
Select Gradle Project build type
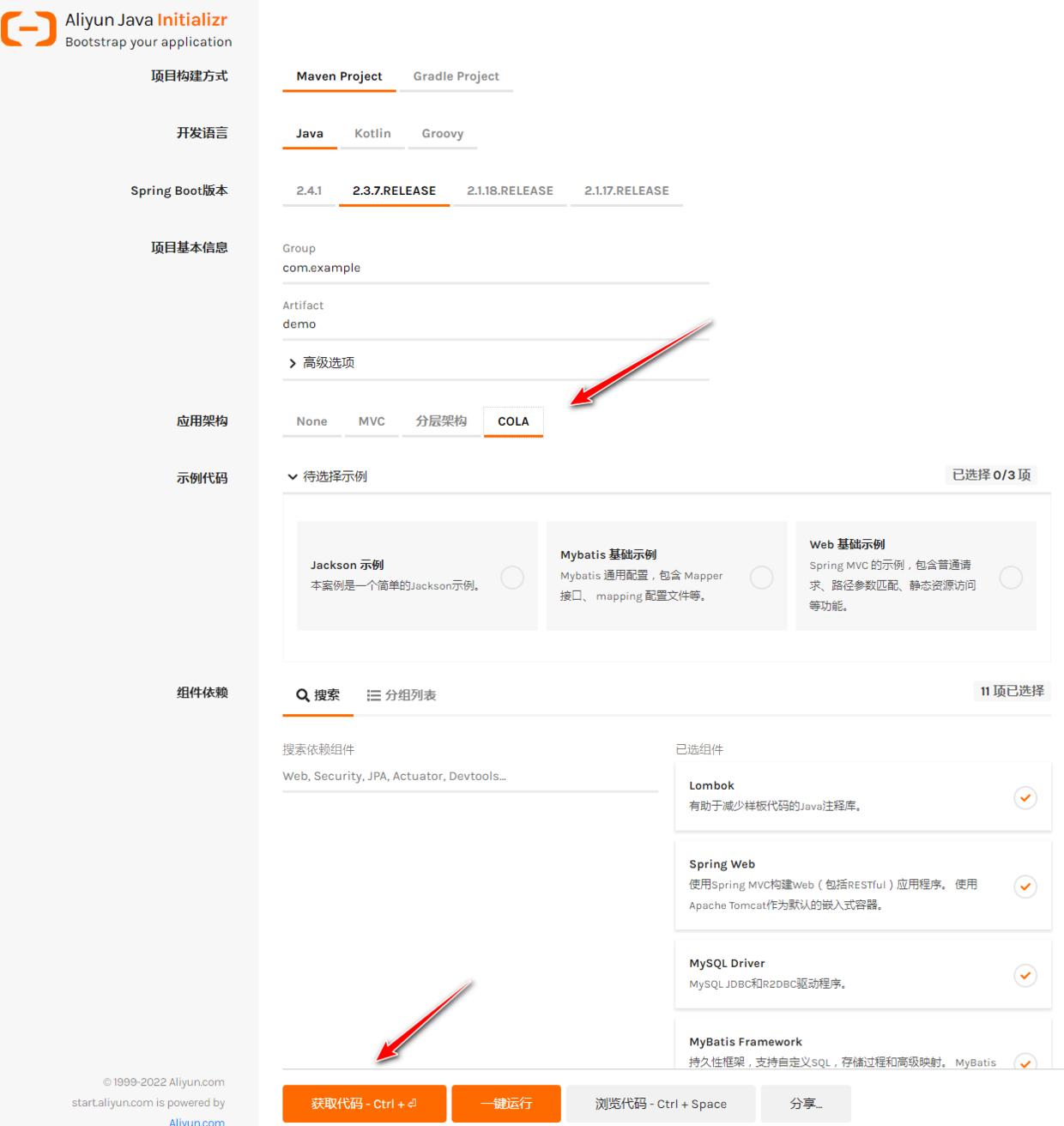click(456, 76)
